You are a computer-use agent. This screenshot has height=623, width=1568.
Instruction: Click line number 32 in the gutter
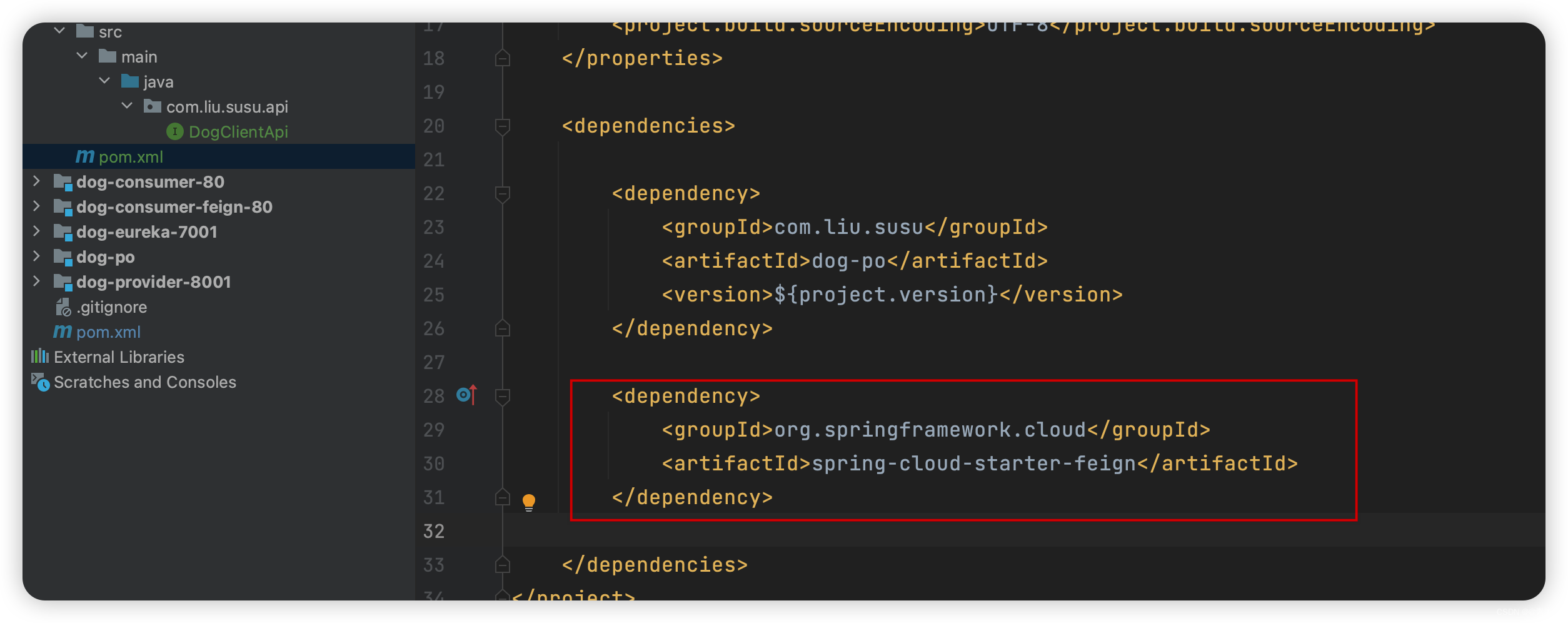click(434, 531)
